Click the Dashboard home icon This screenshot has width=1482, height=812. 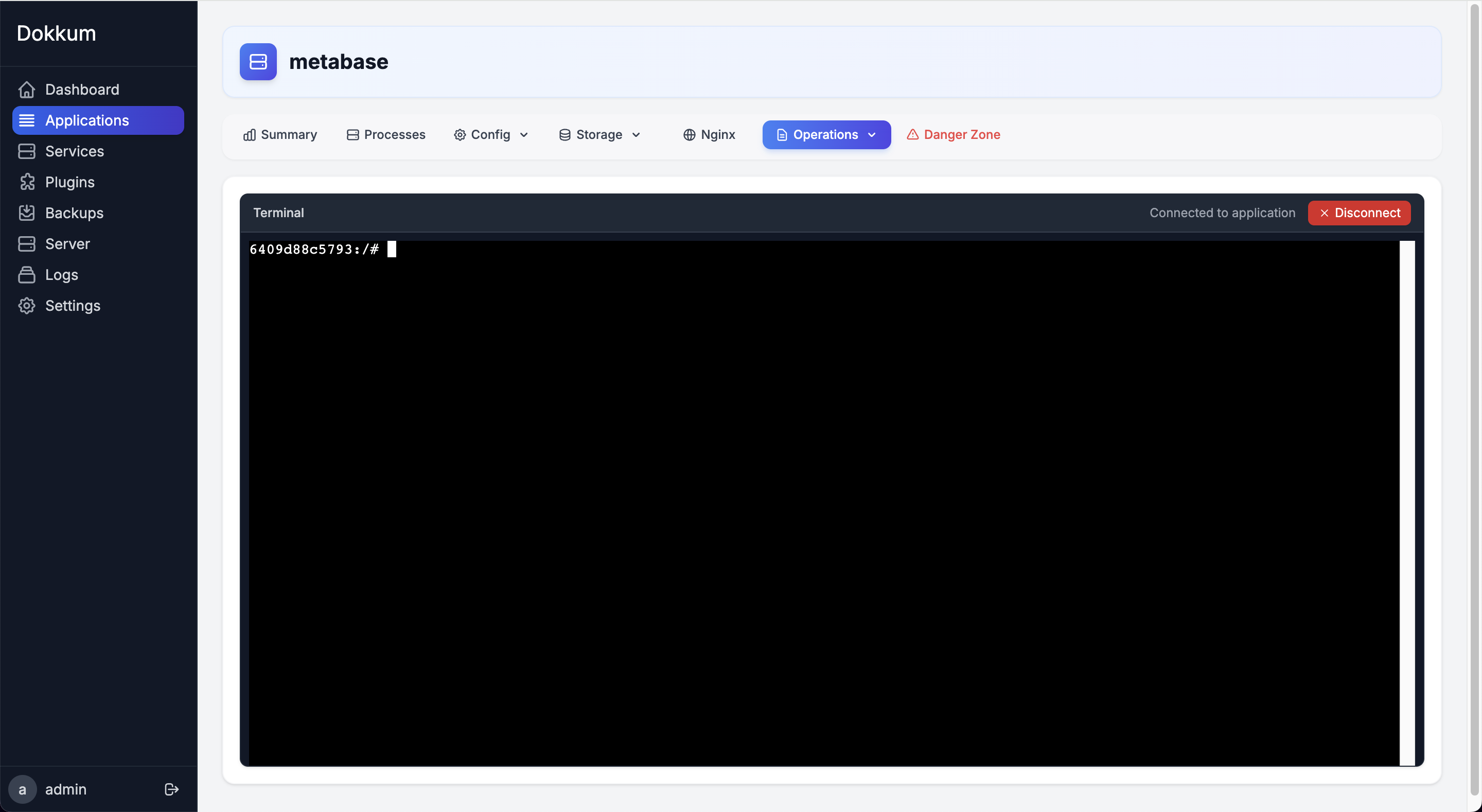[26, 90]
